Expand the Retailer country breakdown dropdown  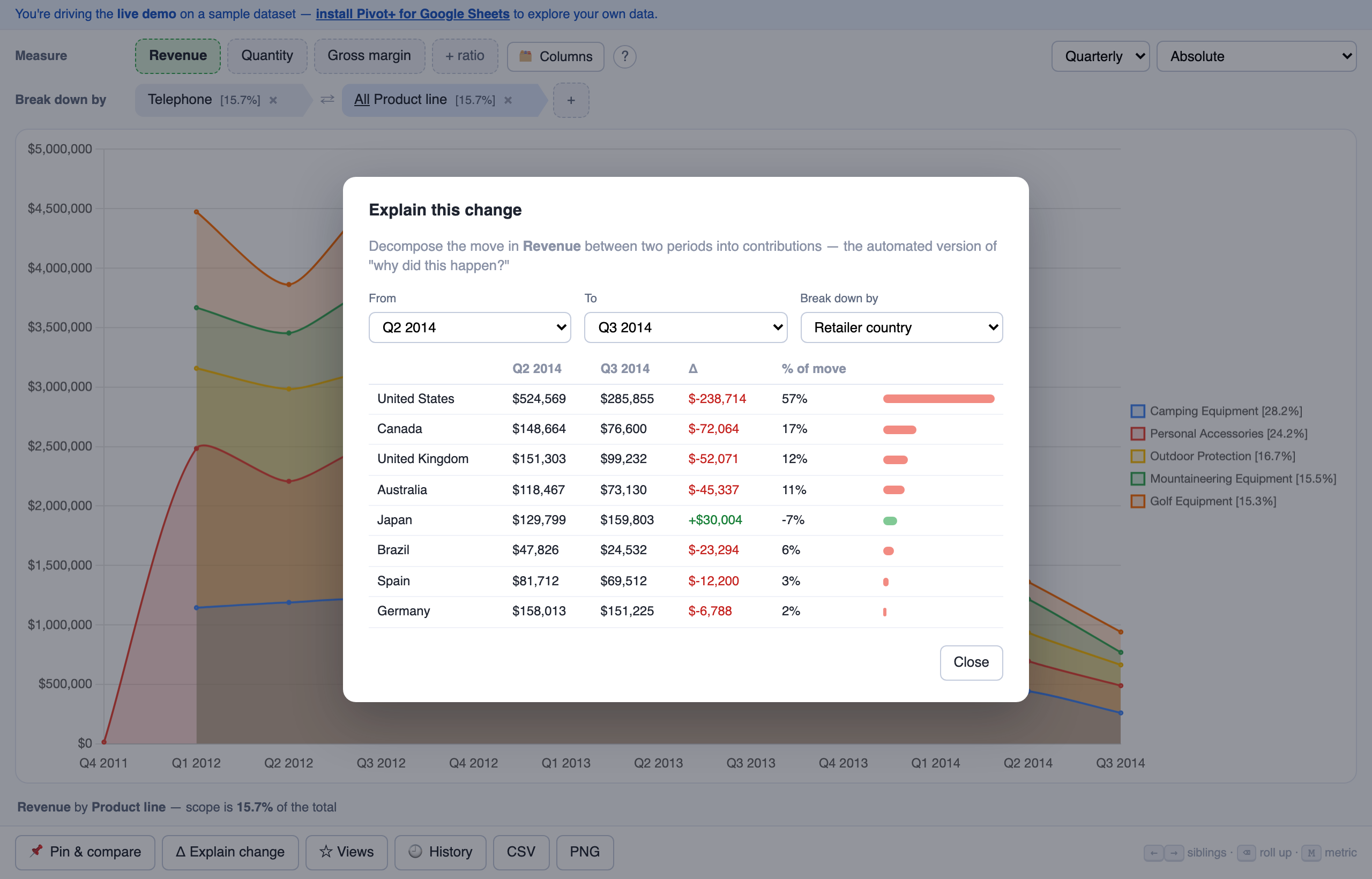coord(901,327)
